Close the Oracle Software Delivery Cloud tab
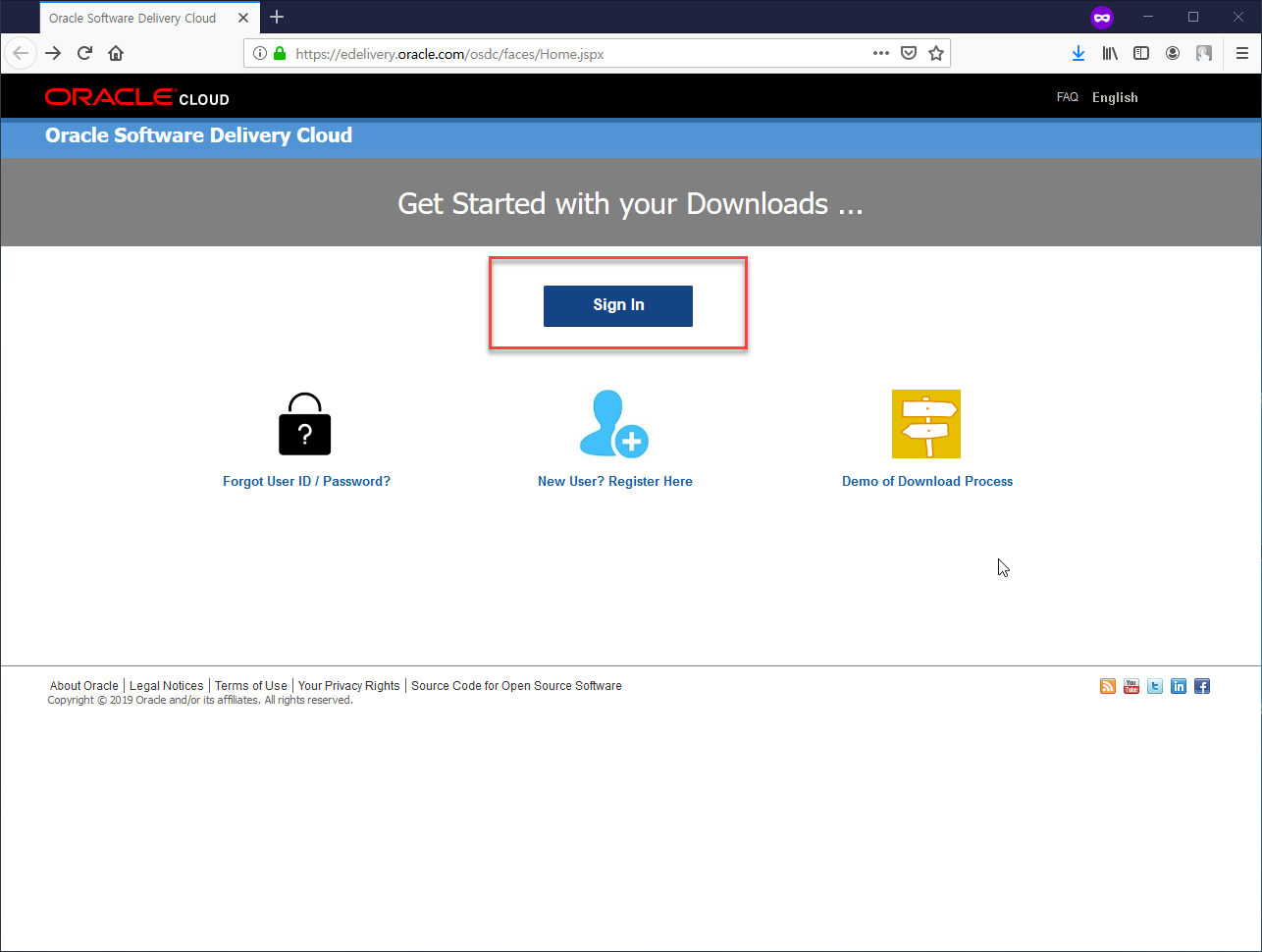Viewport: 1262px width, 952px height. 243,18
